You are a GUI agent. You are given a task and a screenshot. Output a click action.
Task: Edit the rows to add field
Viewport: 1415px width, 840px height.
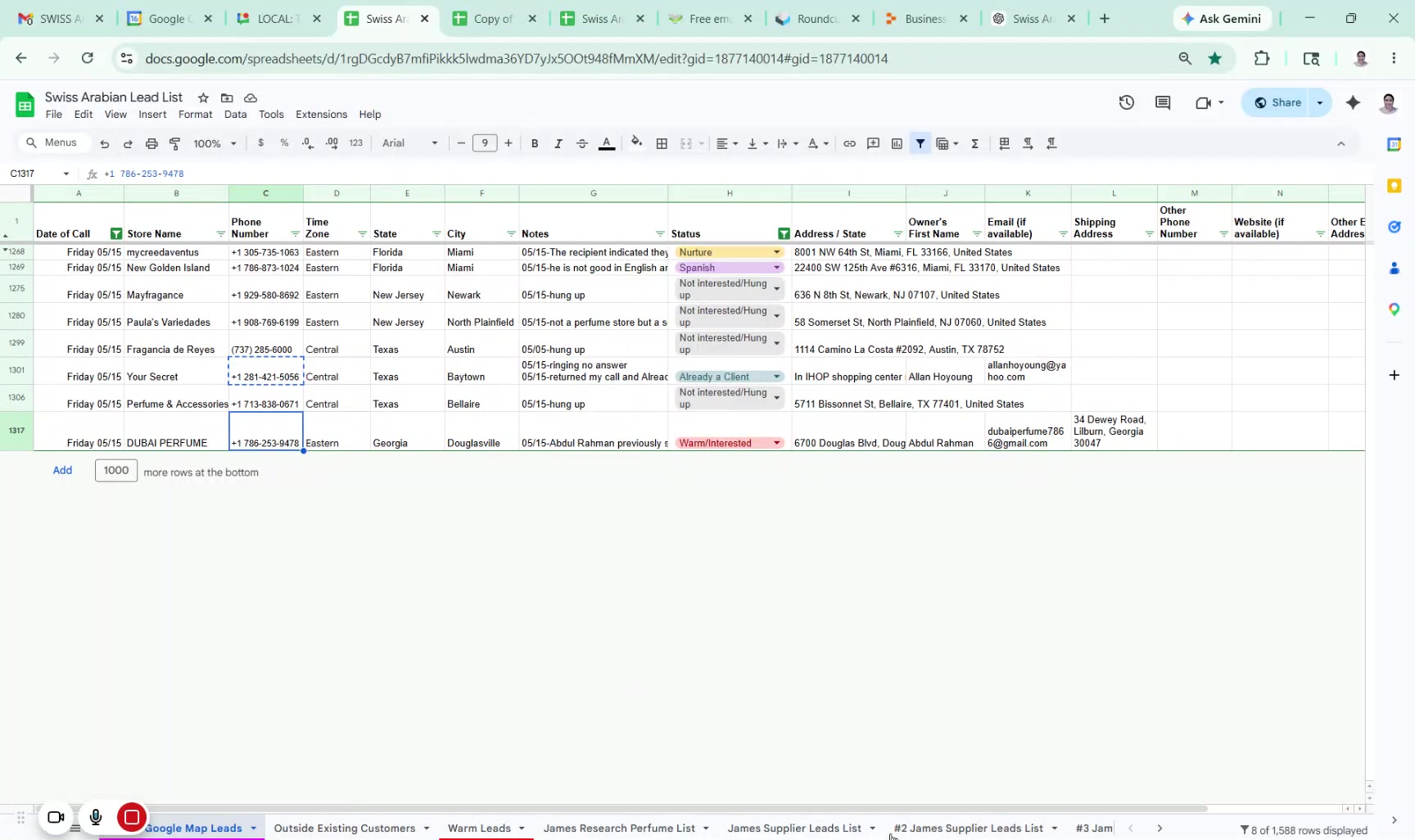[116, 471]
